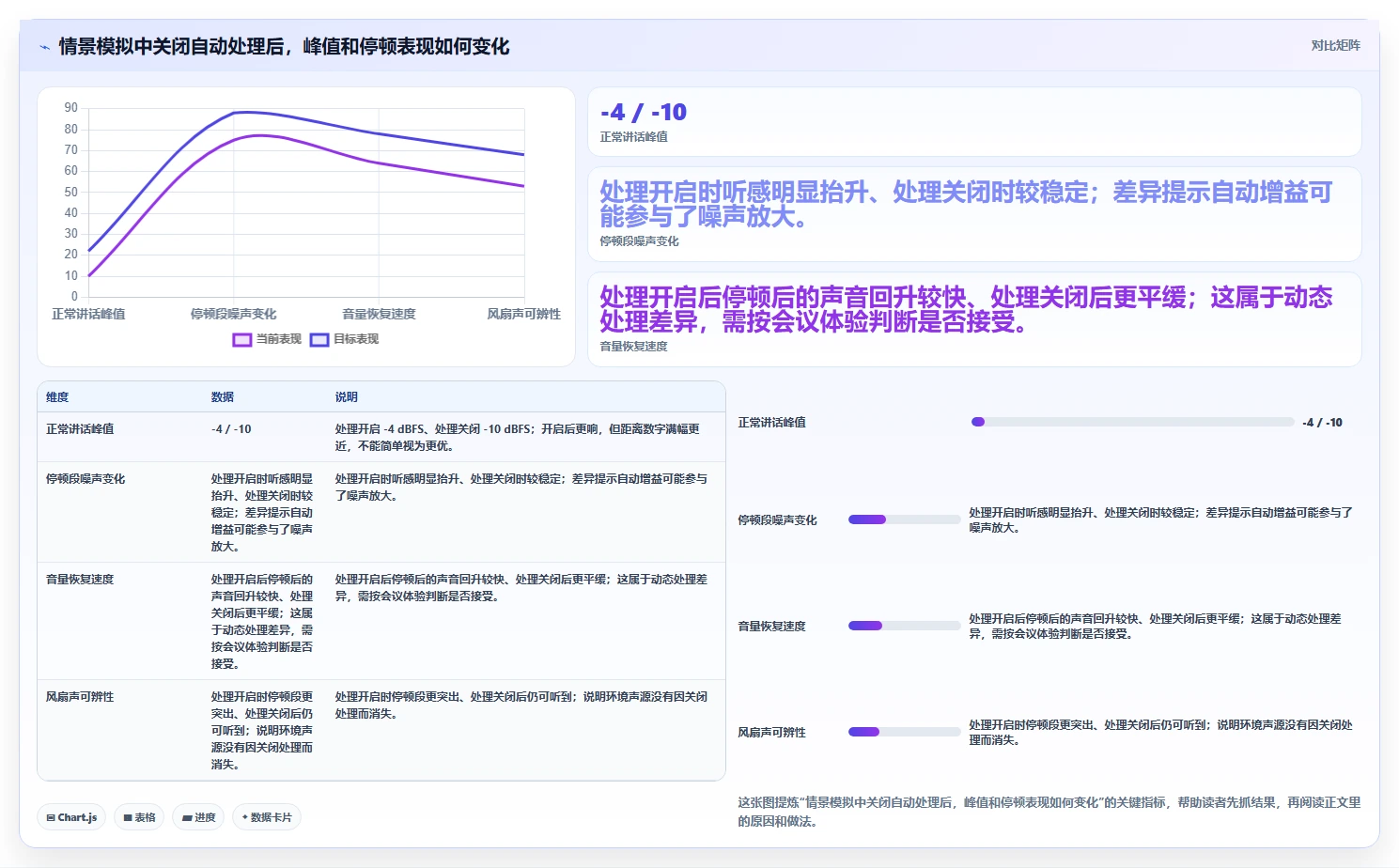This screenshot has height=868, width=1399.
Task: Click the -4 / -10 value beside progress bar
Action: click(x=1322, y=423)
